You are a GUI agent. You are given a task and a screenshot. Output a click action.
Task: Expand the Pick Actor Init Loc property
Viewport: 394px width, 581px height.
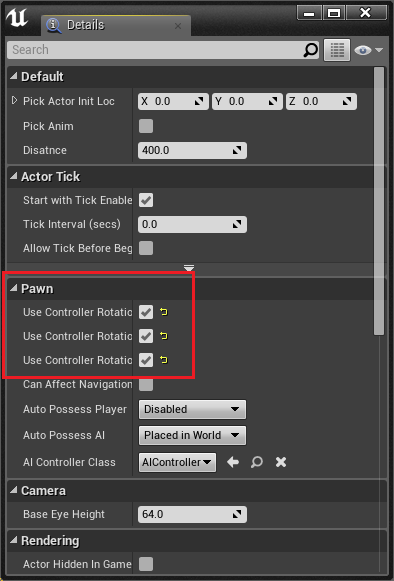pos(14,100)
